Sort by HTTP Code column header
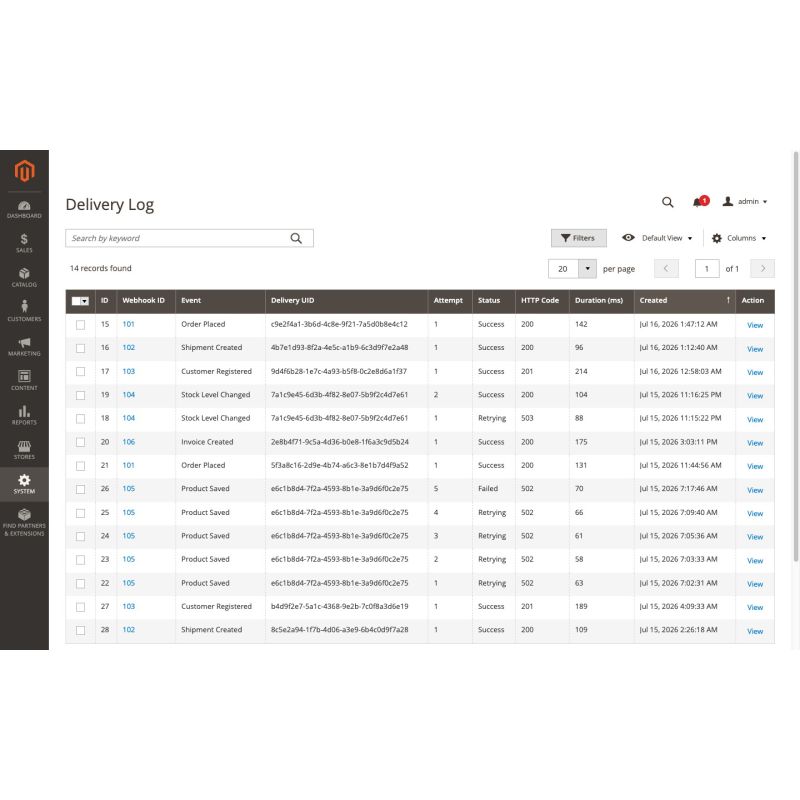 [542, 301]
